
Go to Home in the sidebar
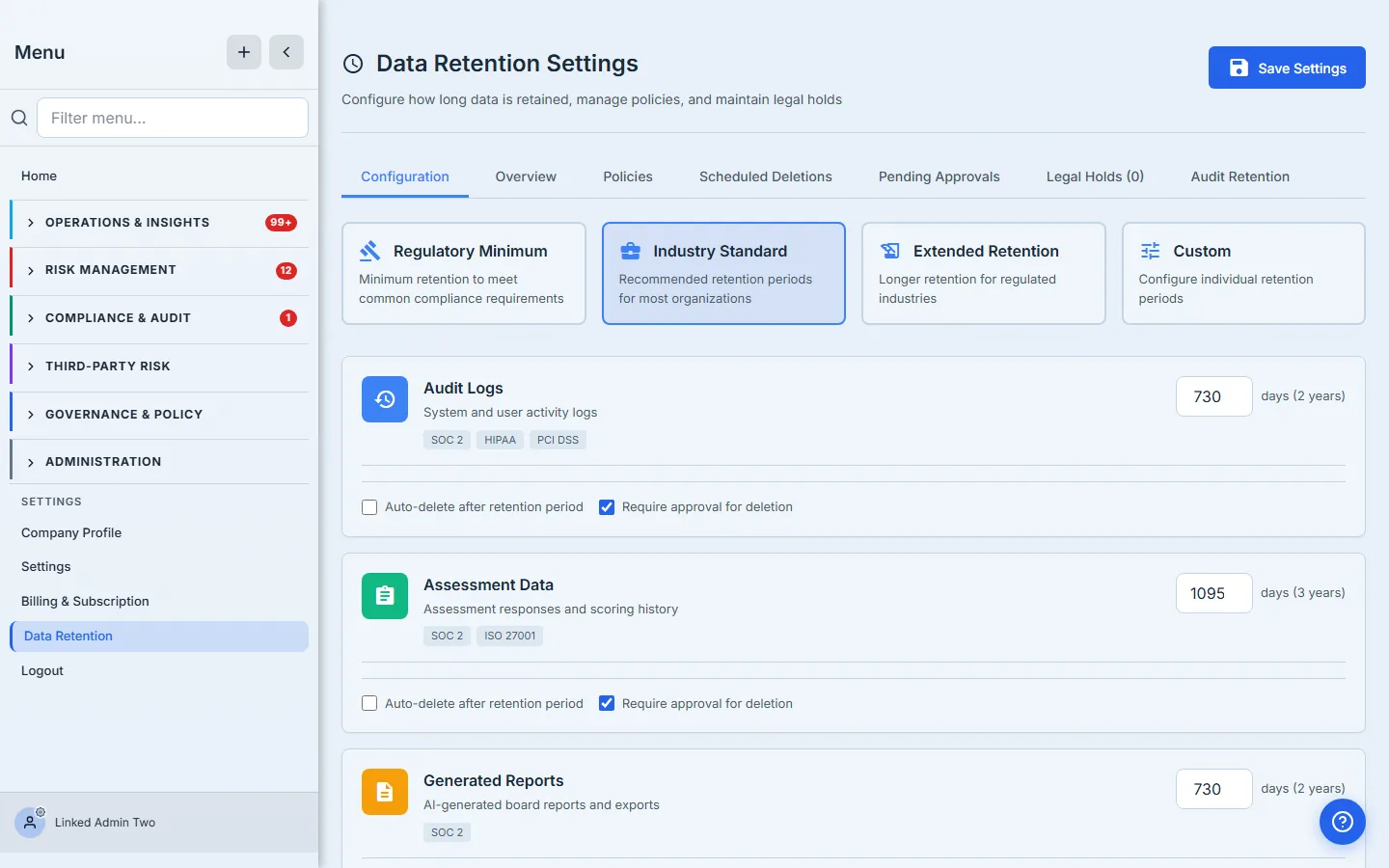tap(159, 176)
